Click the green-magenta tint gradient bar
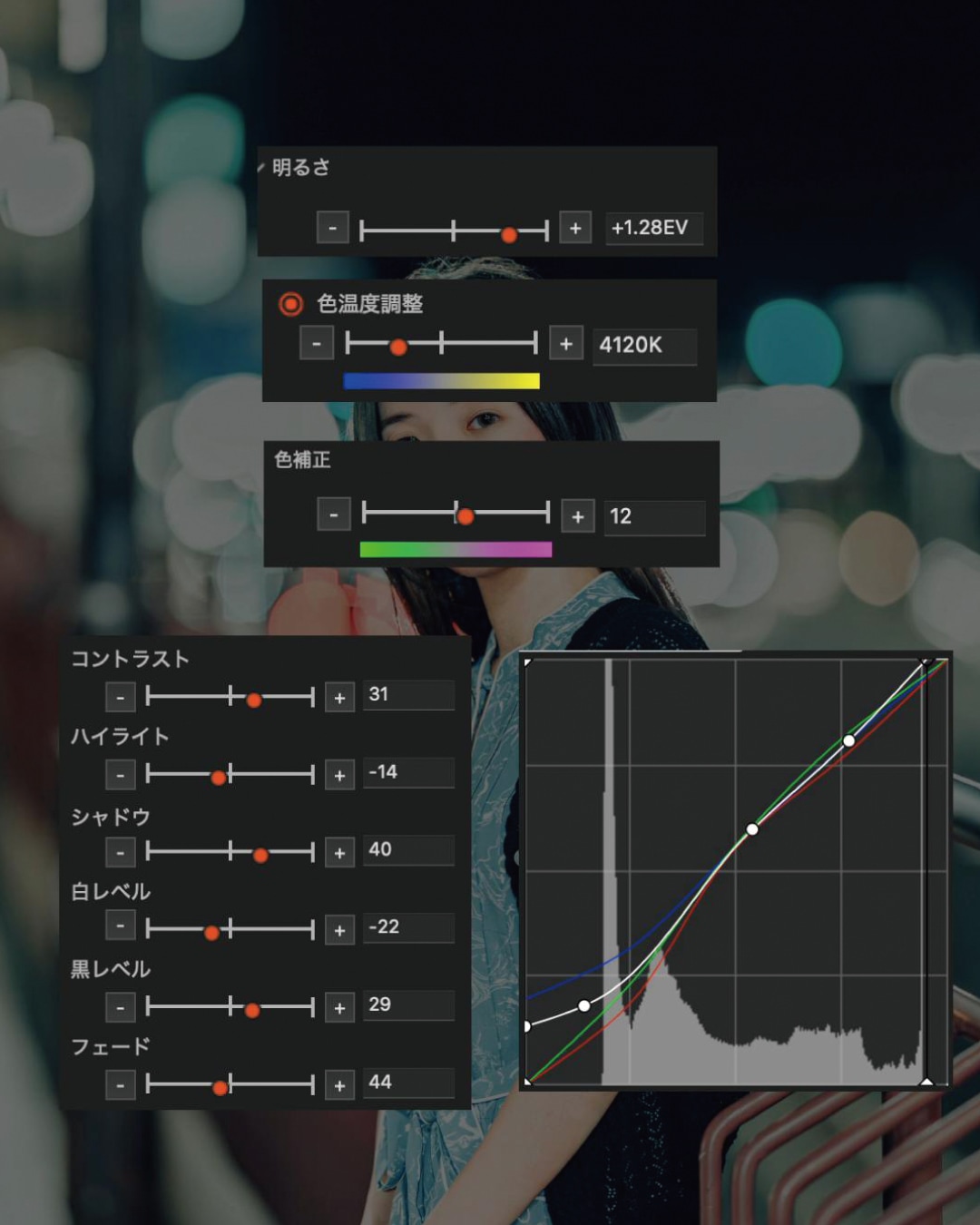Image resolution: width=980 pixels, height=1225 pixels. 456,549
